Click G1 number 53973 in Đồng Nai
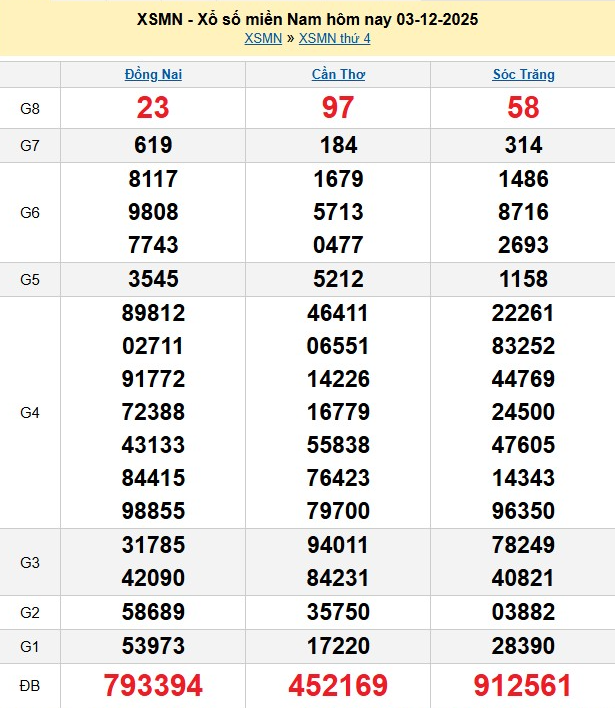Viewport: 615px width, 708px height. click(153, 645)
